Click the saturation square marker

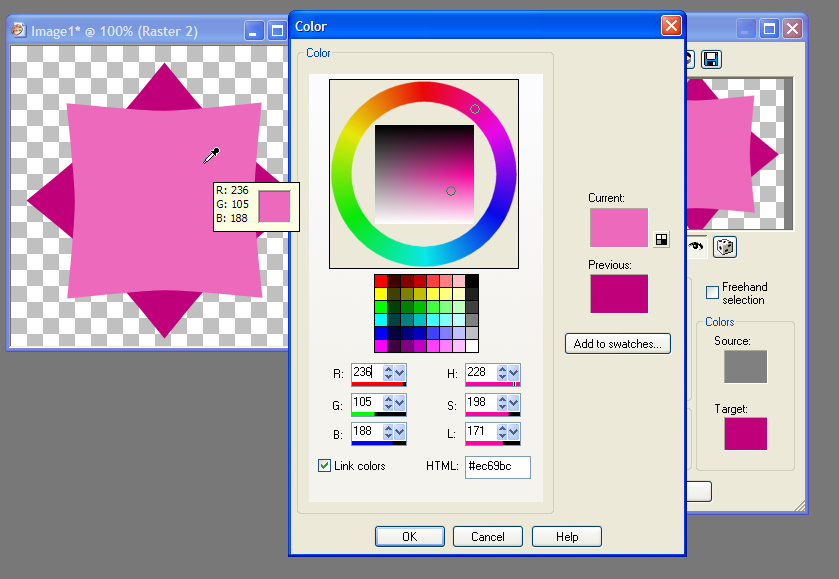451,190
